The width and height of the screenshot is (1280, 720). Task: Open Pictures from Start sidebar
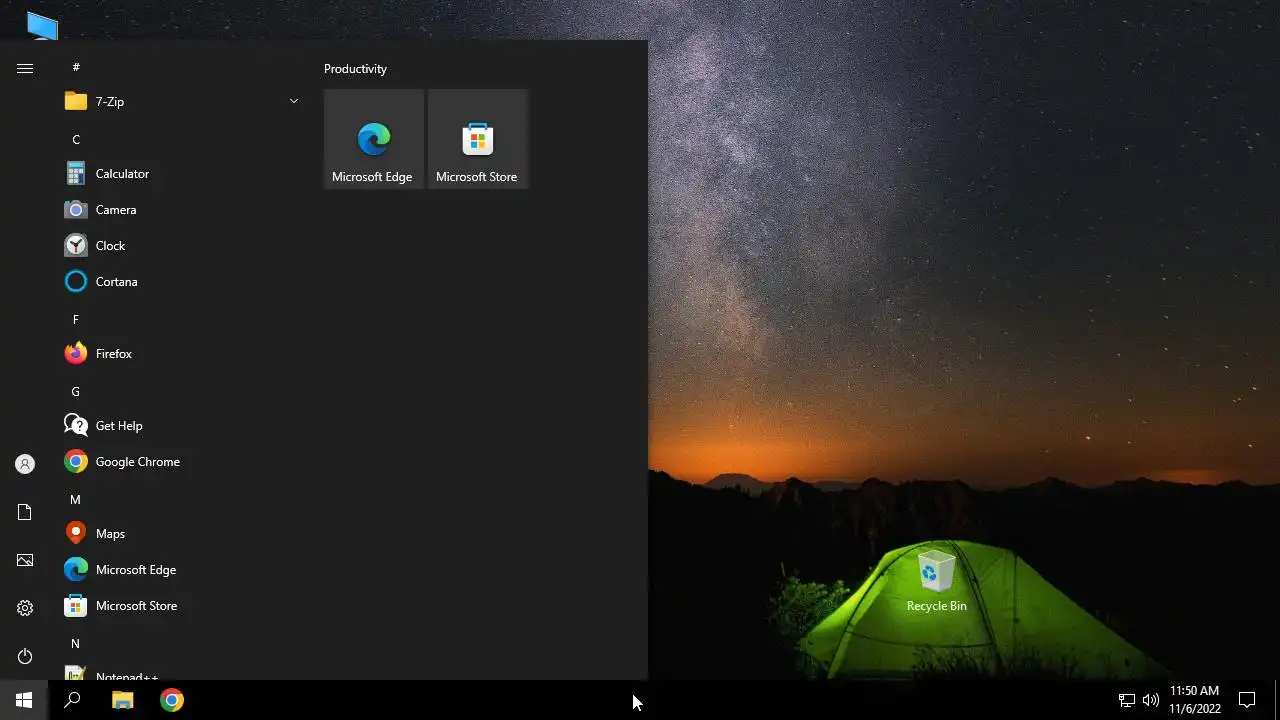[x=25, y=560]
